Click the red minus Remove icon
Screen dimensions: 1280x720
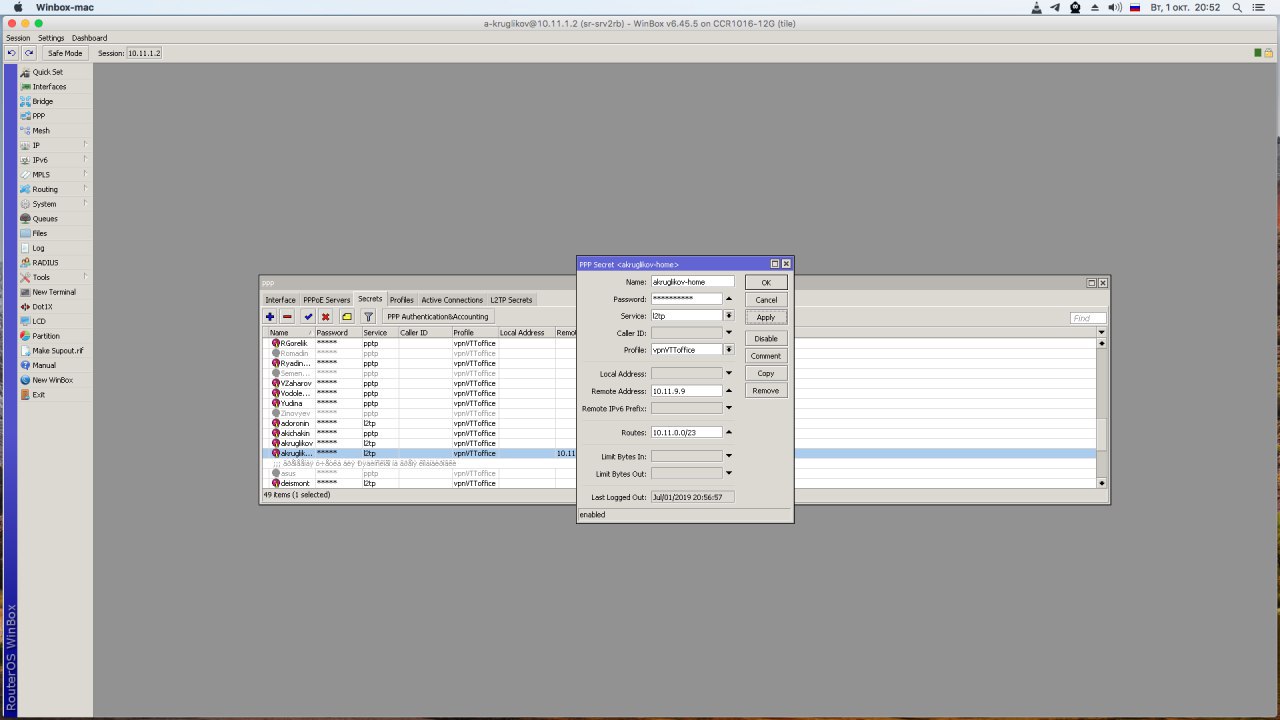(287, 317)
